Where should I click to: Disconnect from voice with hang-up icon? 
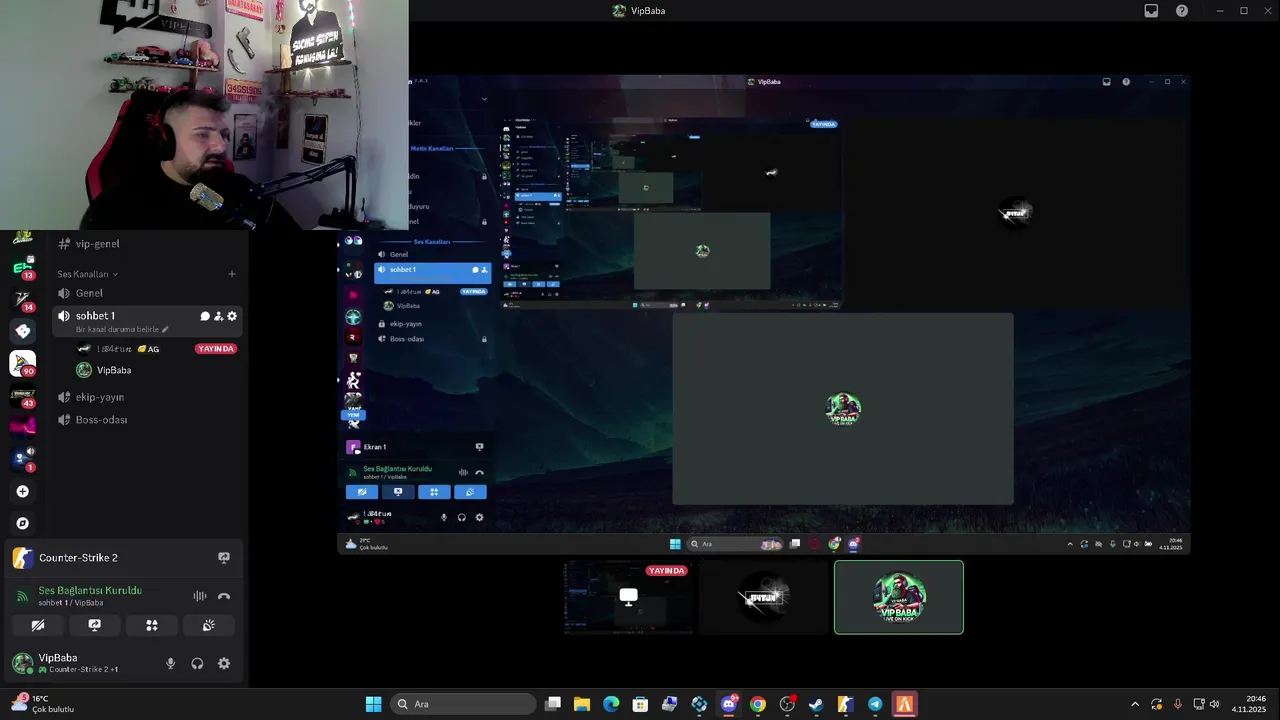pos(224,596)
